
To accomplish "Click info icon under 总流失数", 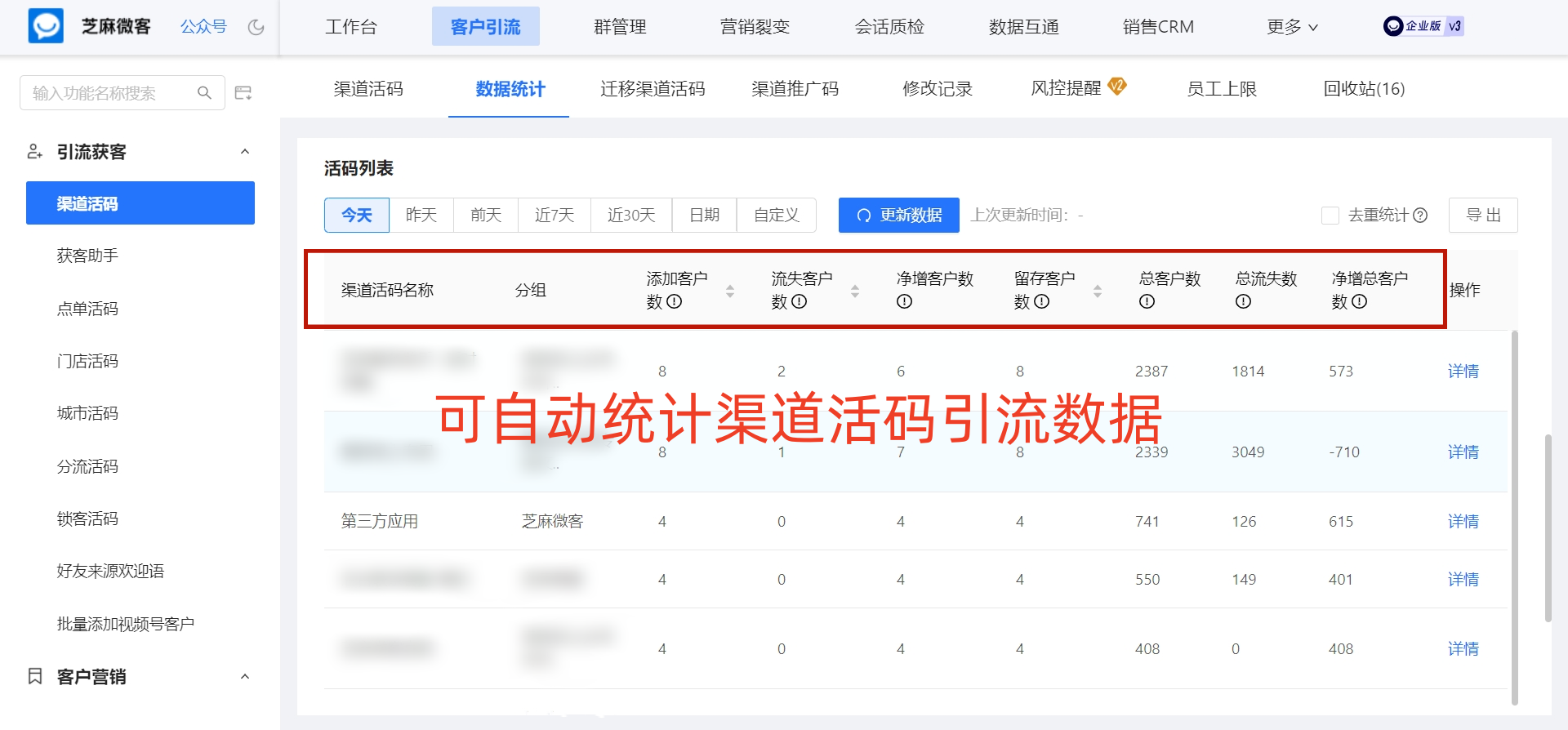I will tap(1243, 301).
